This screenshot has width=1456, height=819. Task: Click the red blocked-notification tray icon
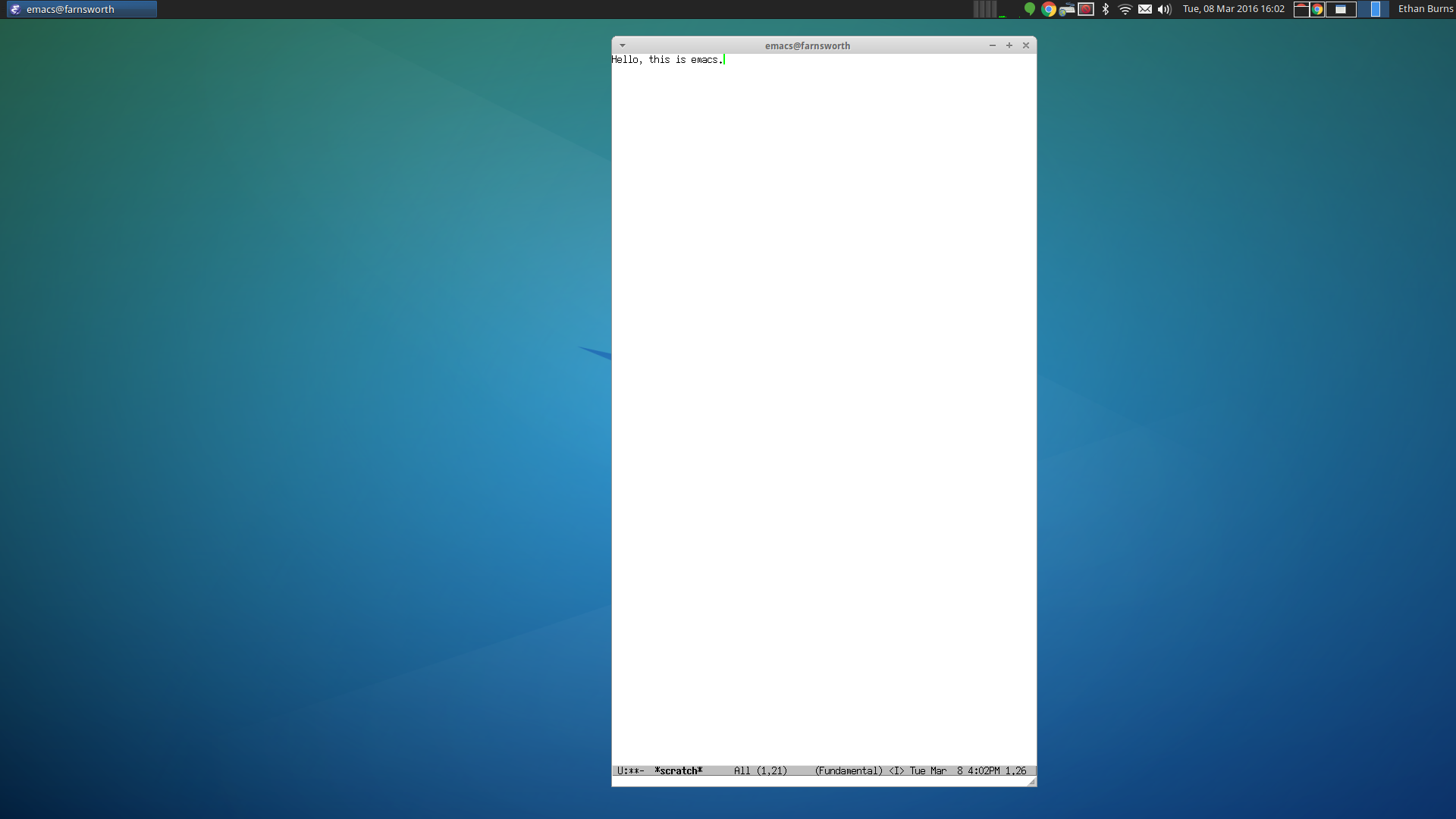(1086, 9)
